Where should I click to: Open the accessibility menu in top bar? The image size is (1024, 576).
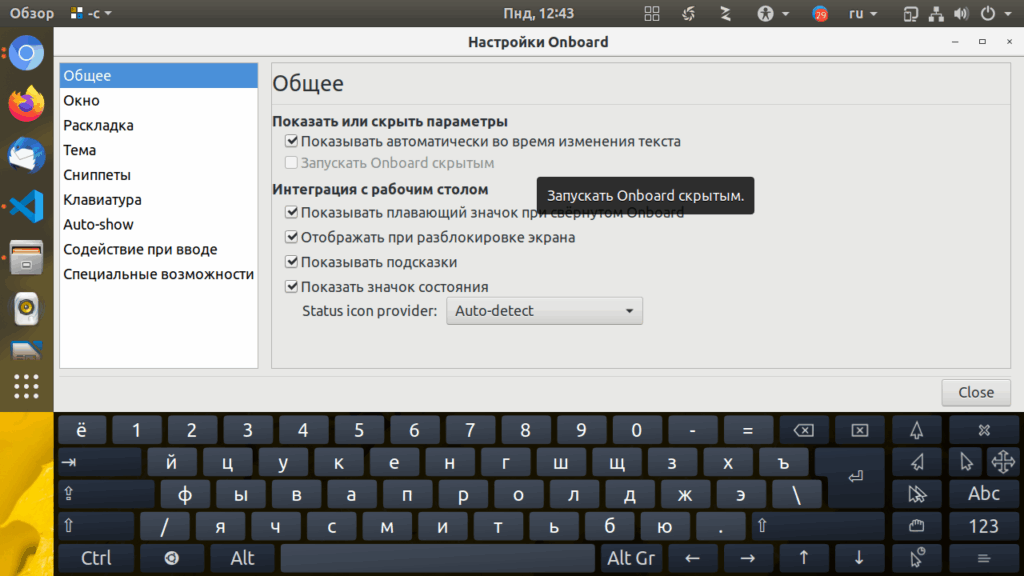(x=773, y=13)
